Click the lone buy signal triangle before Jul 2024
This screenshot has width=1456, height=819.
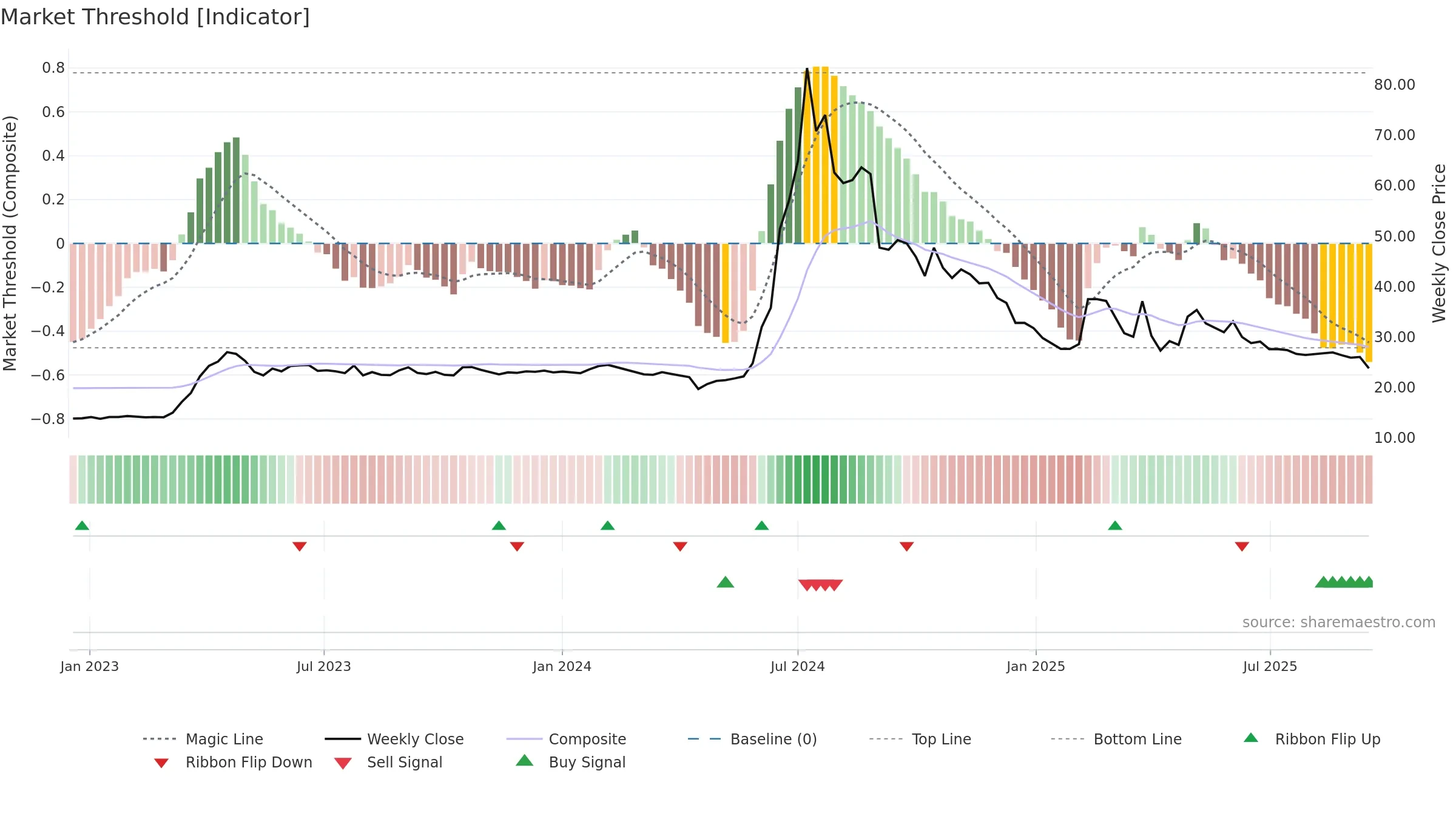tap(726, 582)
